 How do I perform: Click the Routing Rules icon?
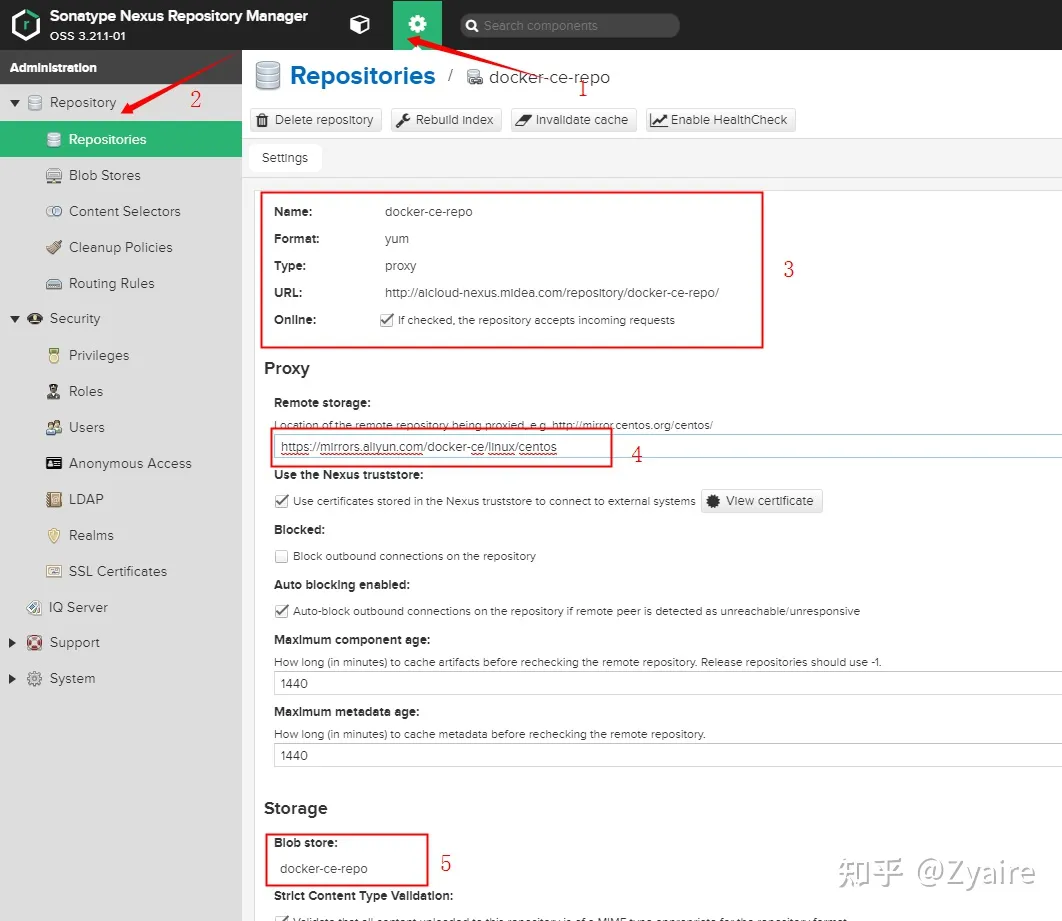pos(54,284)
